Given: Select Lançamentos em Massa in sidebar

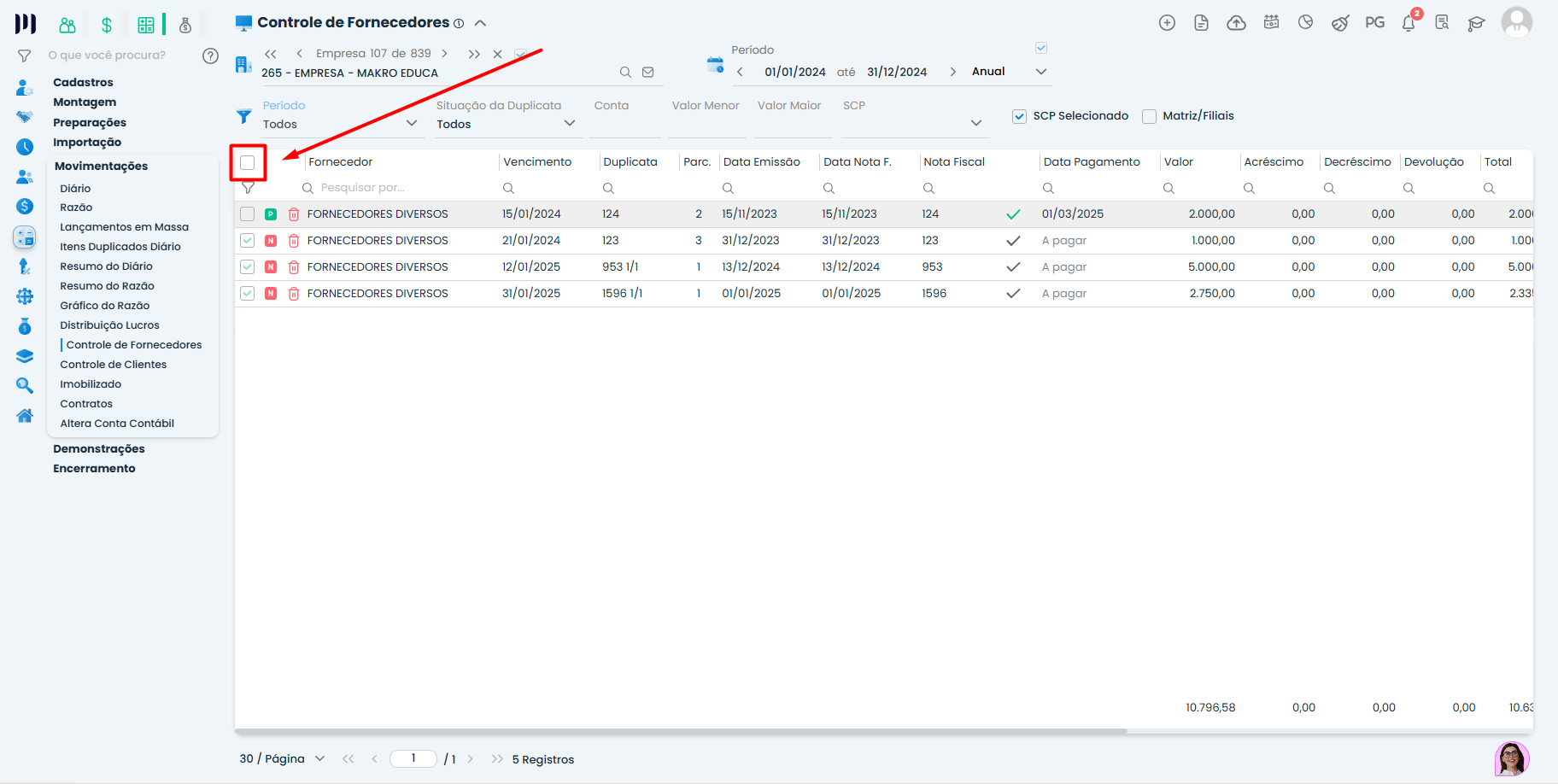Looking at the screenshot, I should point(124,227).
